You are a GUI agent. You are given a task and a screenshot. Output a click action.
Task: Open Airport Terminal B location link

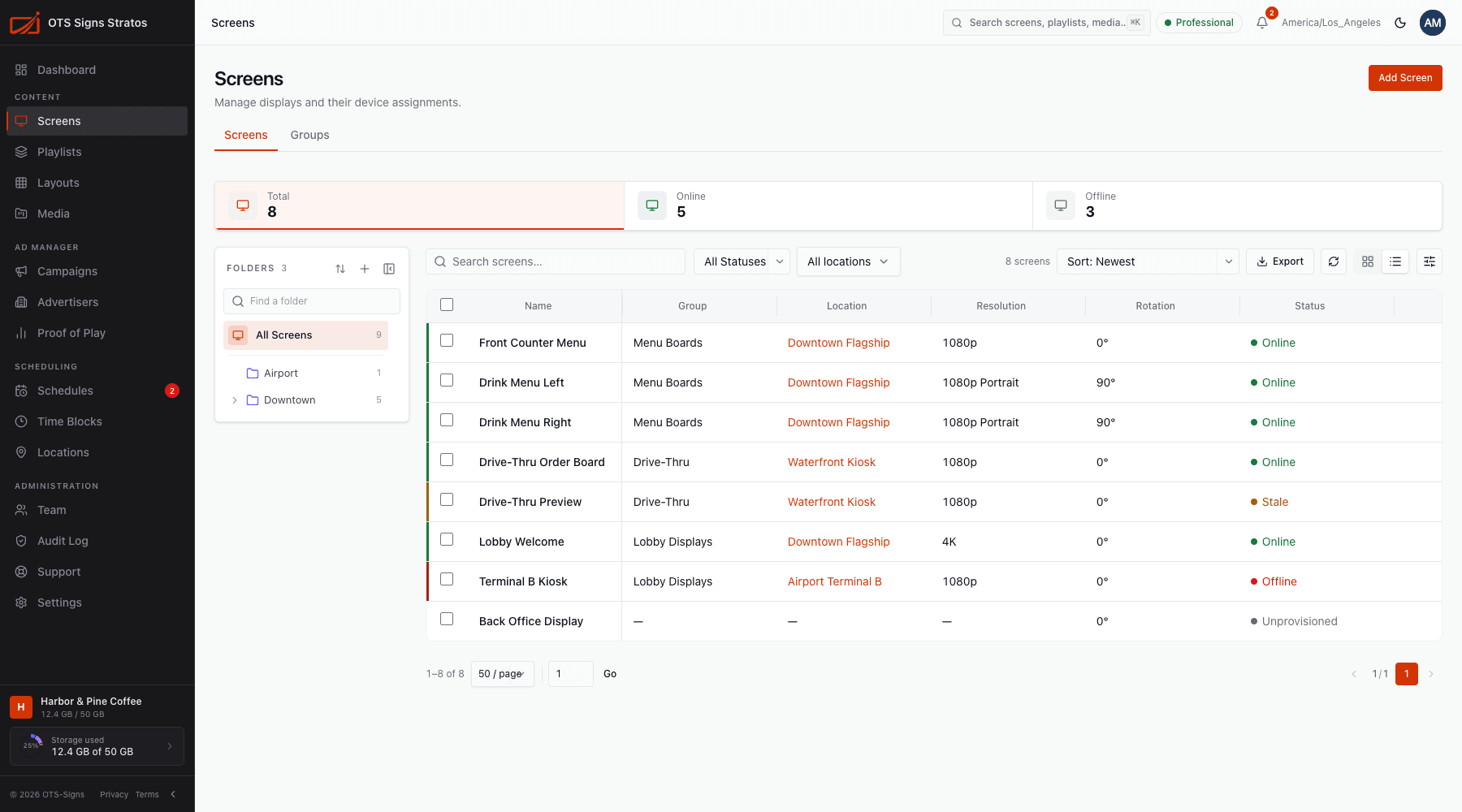[x=834, y=581]
